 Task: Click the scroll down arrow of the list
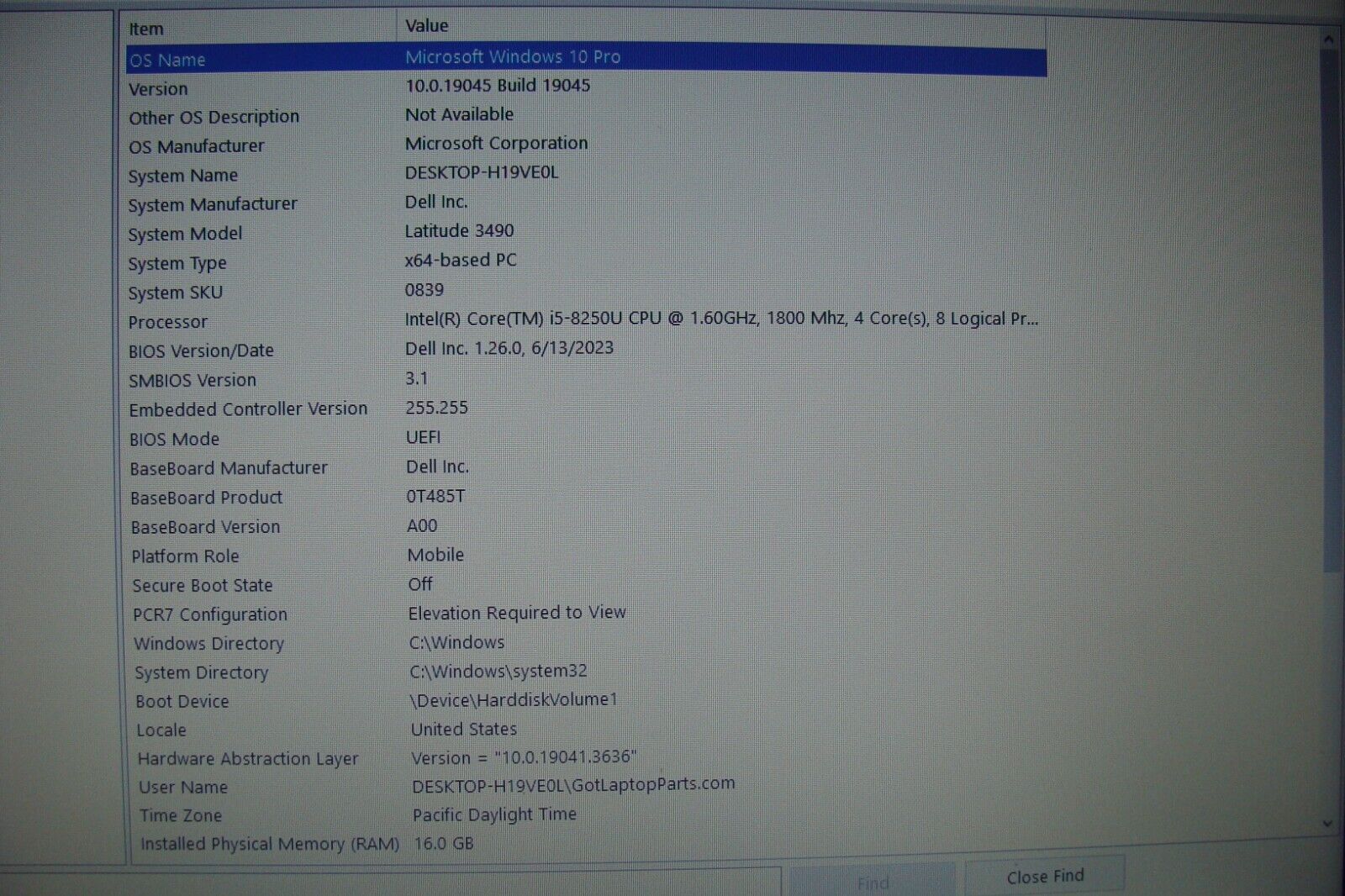click(1327, 824)
